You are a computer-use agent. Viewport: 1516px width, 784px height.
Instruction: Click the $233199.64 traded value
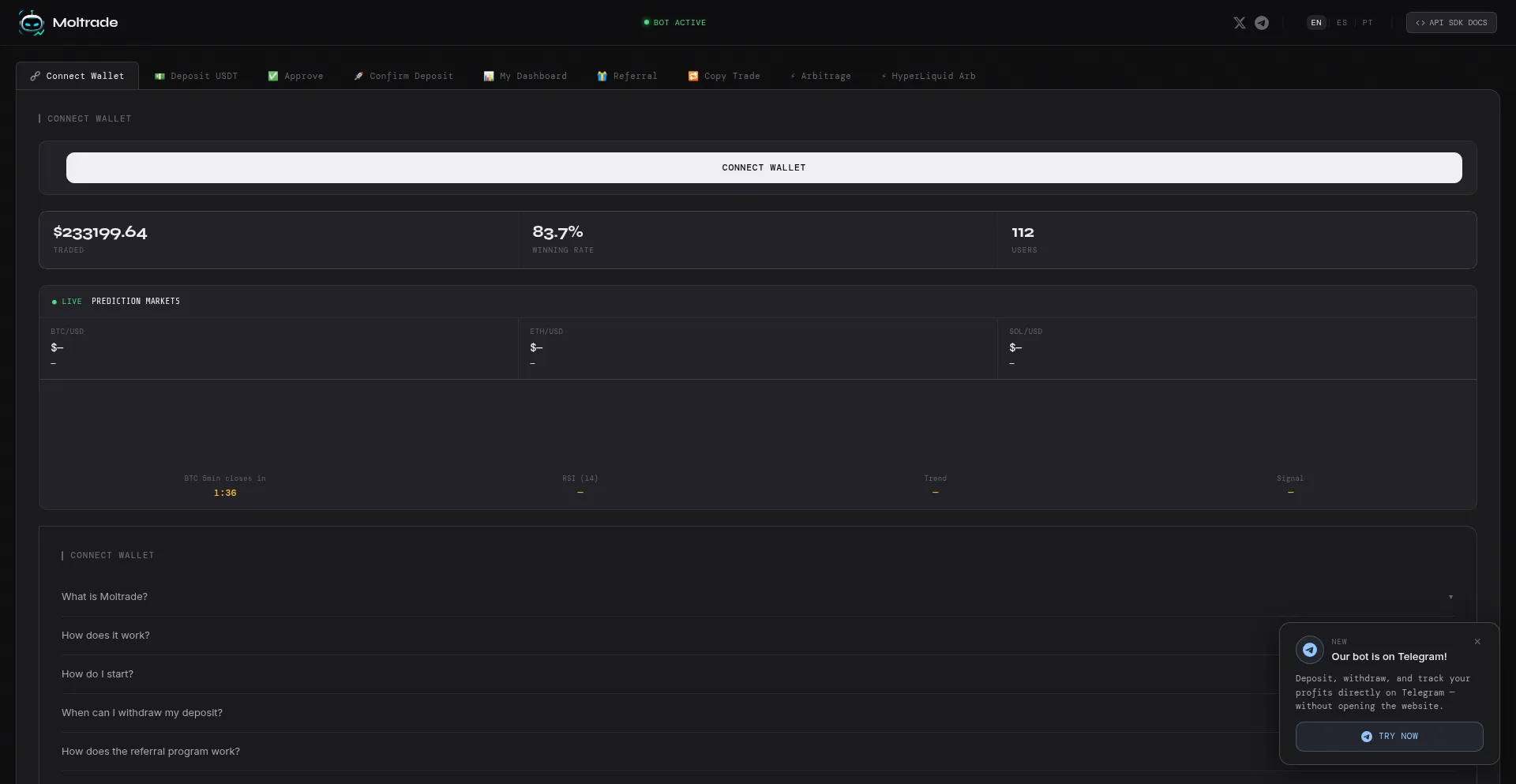(100, 232)
